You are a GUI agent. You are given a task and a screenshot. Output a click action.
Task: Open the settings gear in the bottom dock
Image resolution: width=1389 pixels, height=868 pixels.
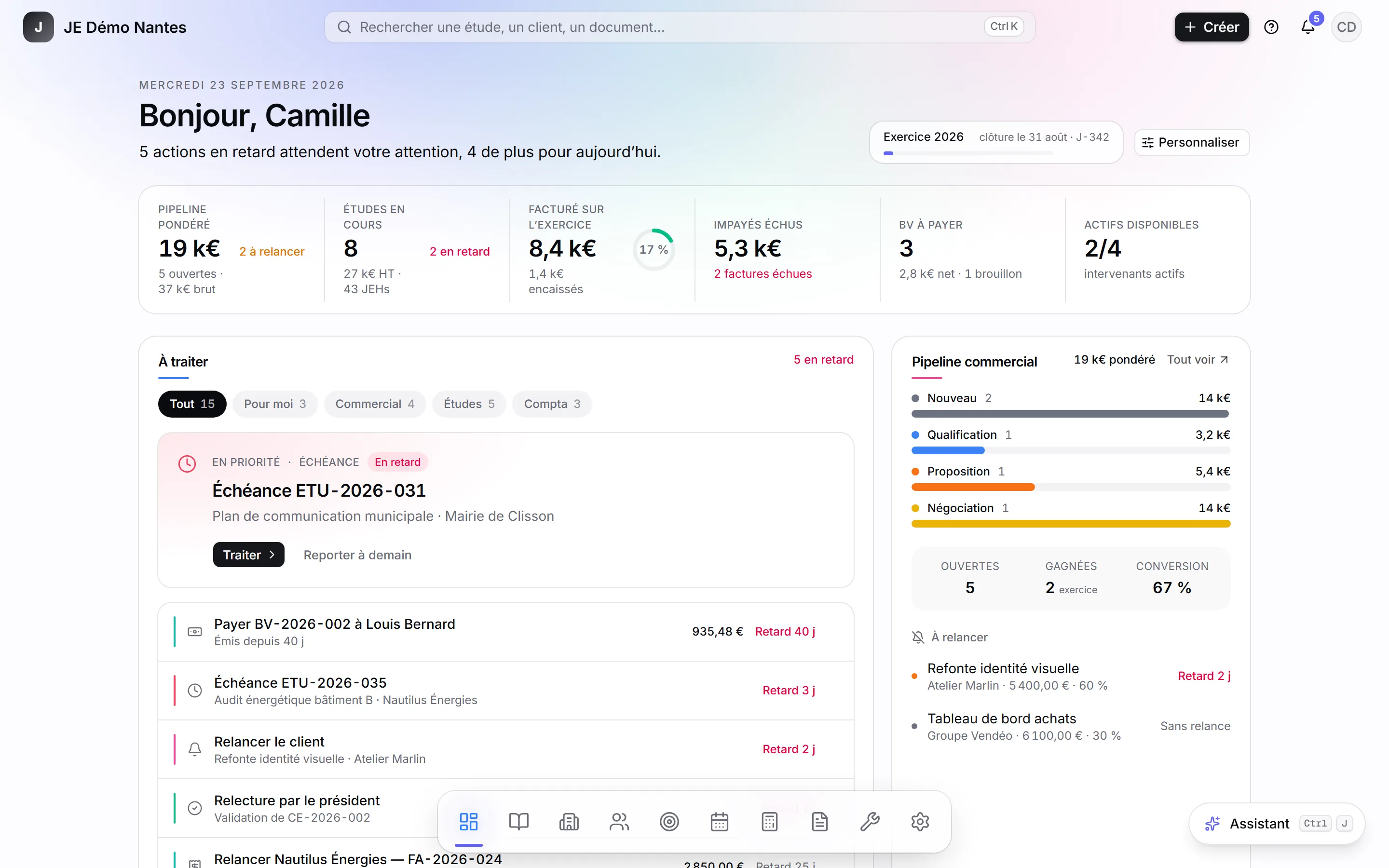[920, 822]
